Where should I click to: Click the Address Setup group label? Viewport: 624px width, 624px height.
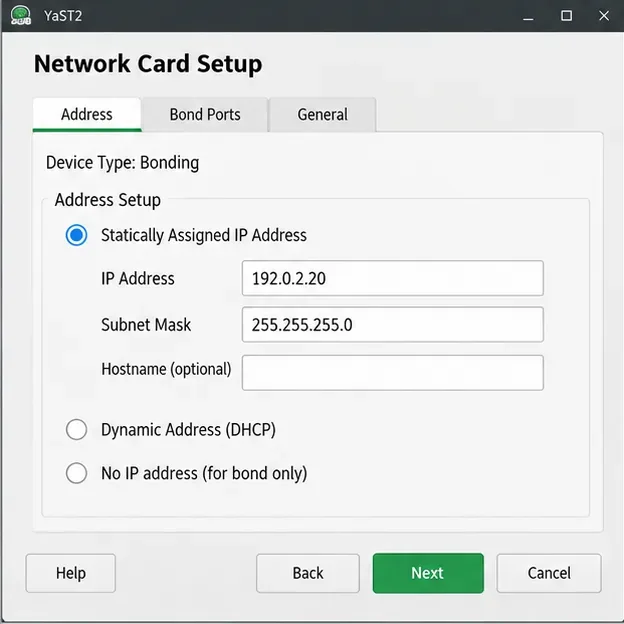coord(108,200)
